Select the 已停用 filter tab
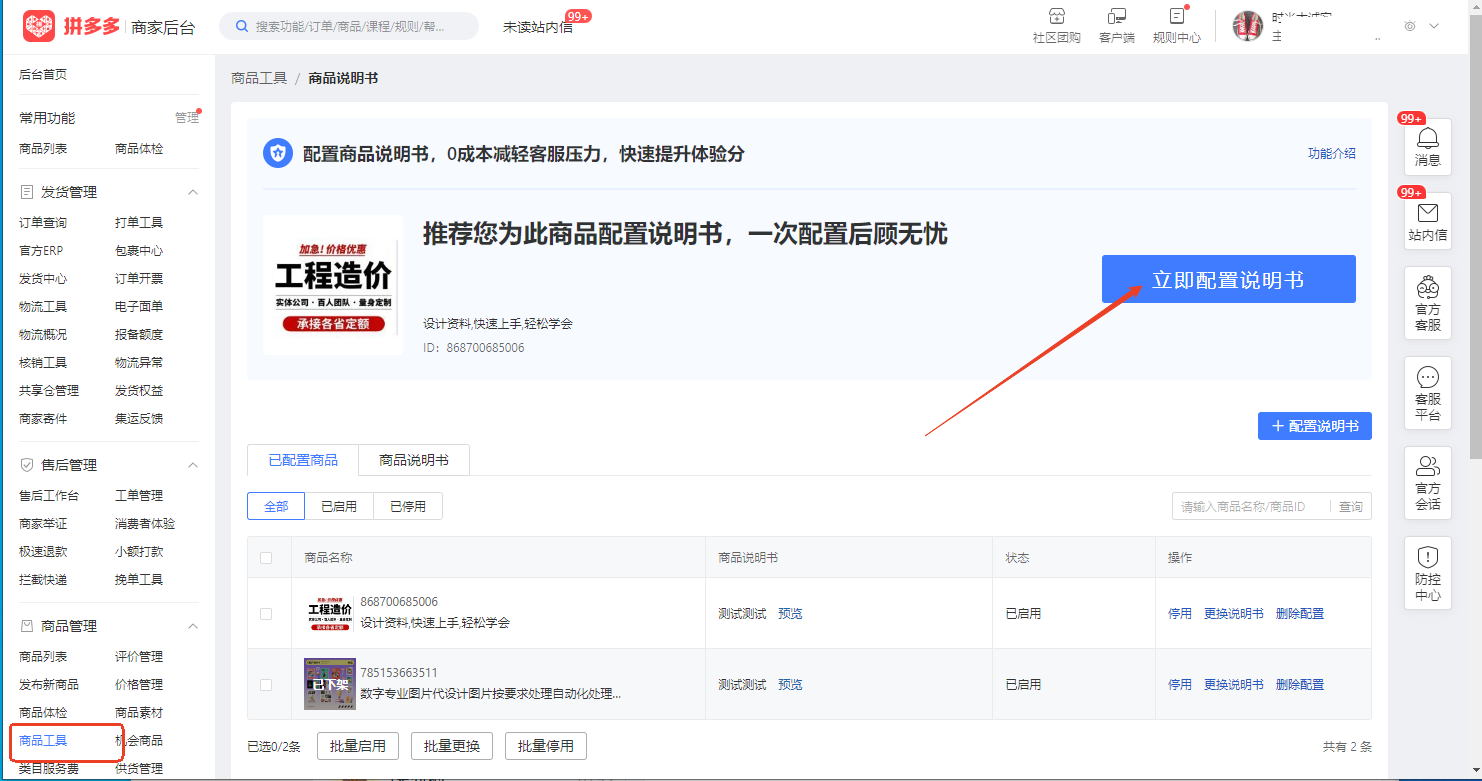1482x781 pixels. (408, 506)
